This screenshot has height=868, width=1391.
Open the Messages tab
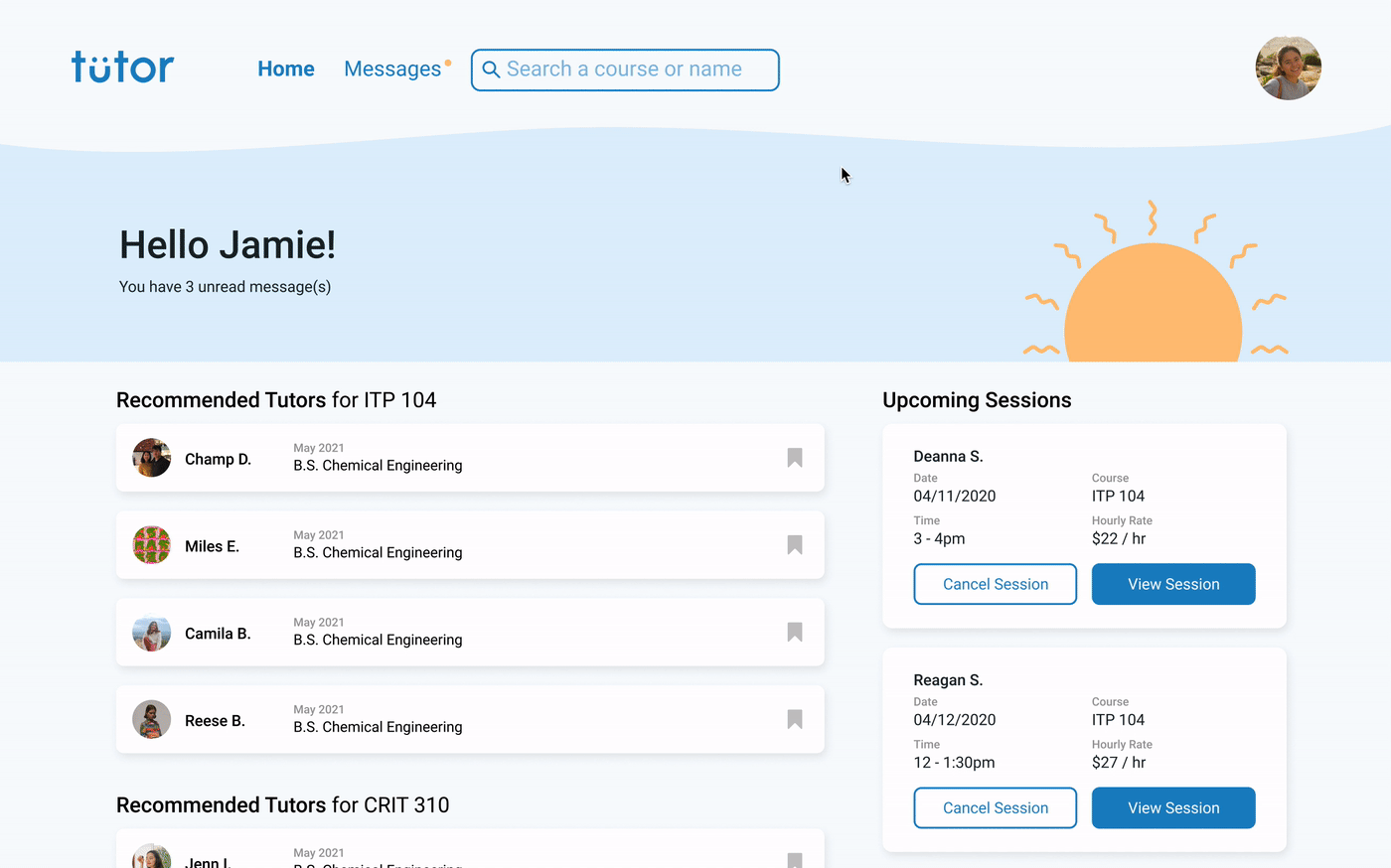392,70
